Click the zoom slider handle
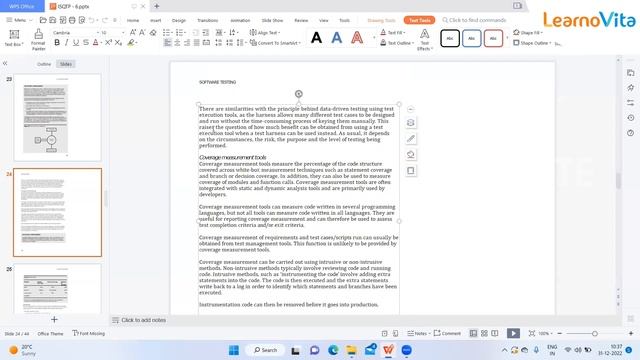 pos(595,333)
